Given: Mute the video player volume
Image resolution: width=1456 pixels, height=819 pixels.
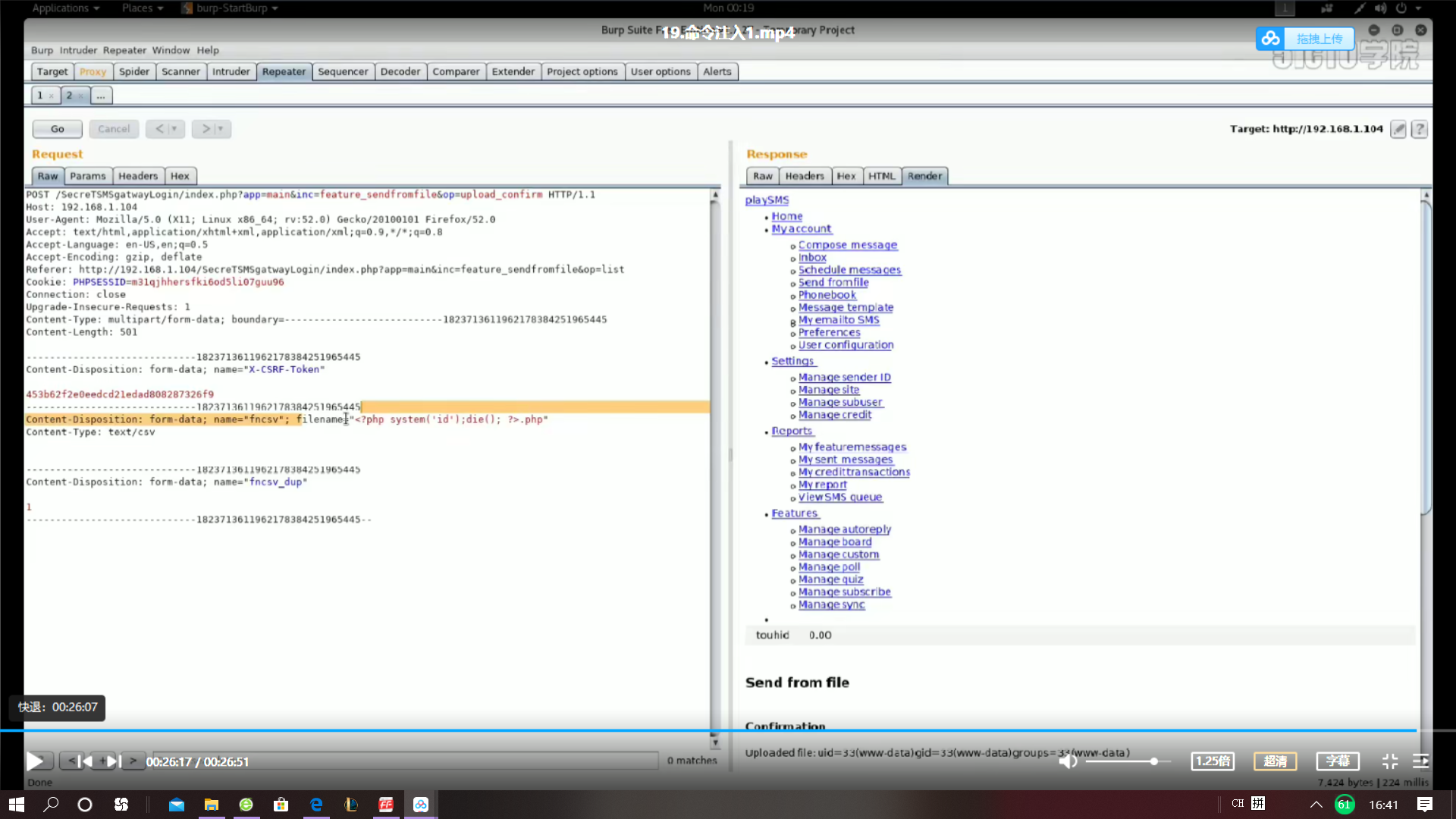Looking at the screenshot, I should click(1068, 761).
